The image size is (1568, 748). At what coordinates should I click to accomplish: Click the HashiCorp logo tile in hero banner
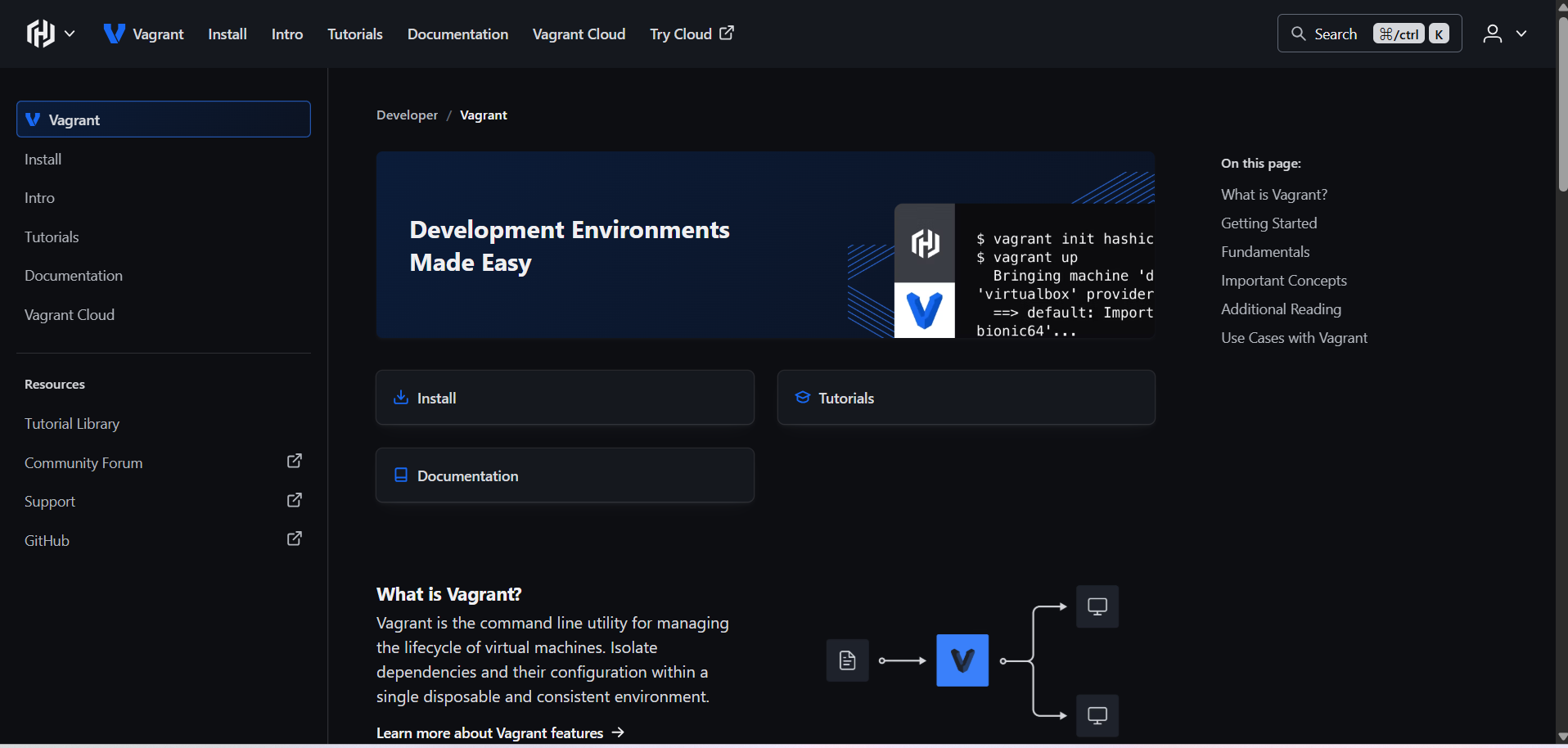925,243
